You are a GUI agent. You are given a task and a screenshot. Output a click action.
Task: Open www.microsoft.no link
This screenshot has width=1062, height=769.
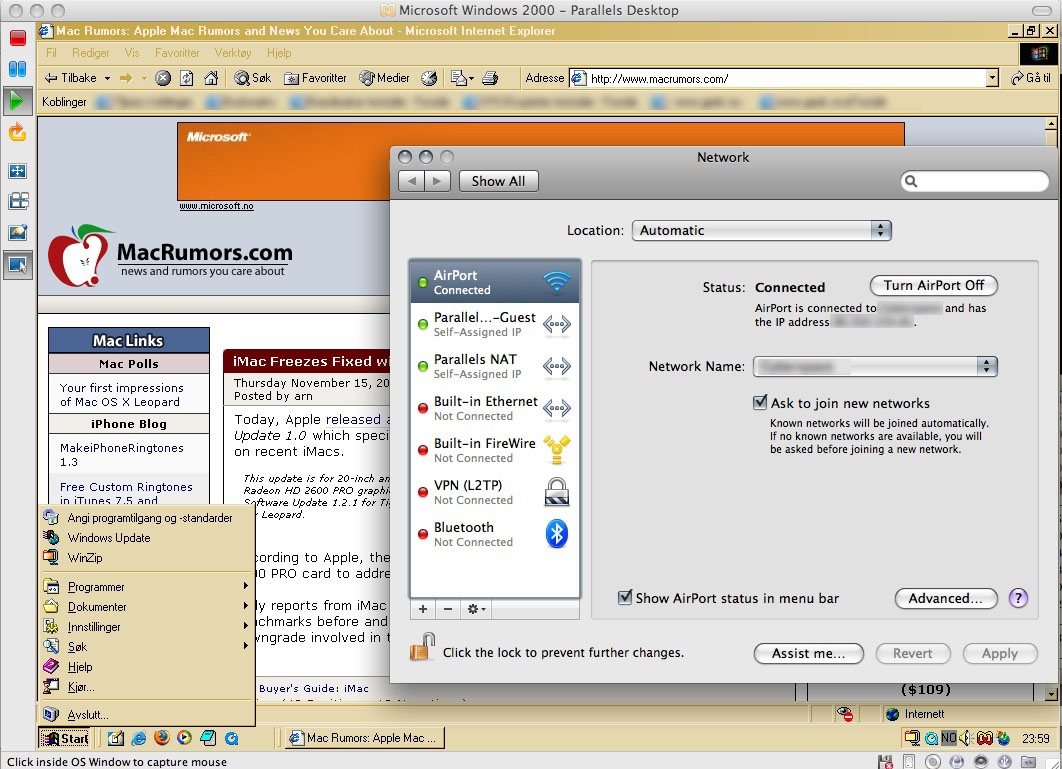[216, 206]
